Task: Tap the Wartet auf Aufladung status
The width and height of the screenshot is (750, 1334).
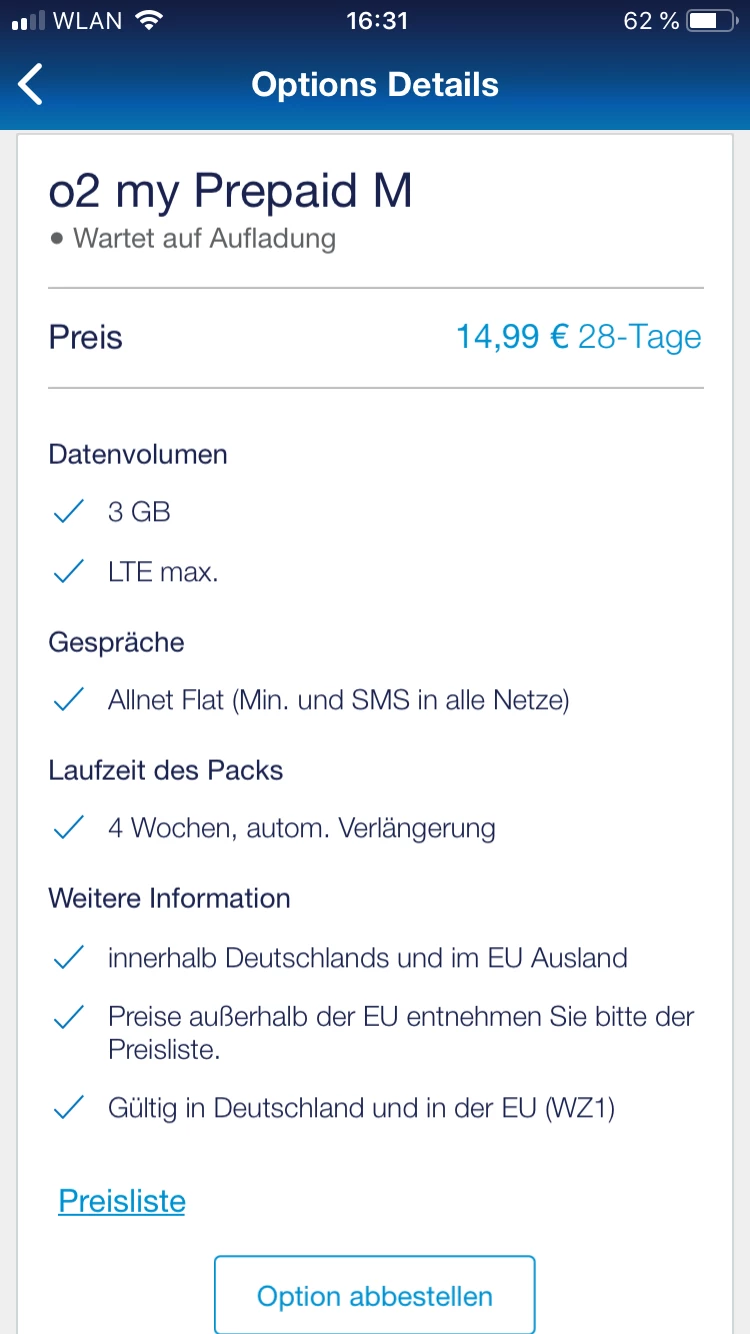Action: click(x=204, y=239)
